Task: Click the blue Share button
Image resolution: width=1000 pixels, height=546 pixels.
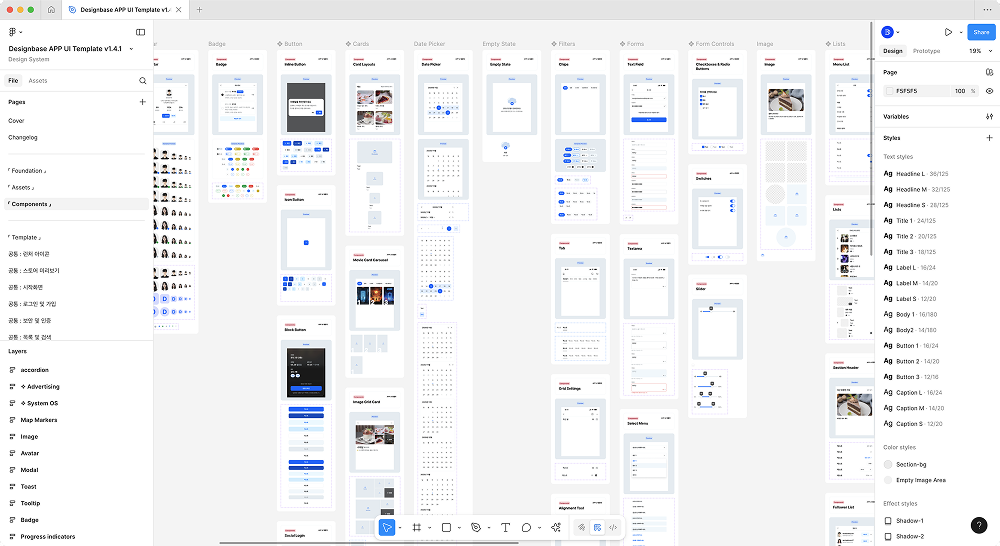Action: [981, 32]
